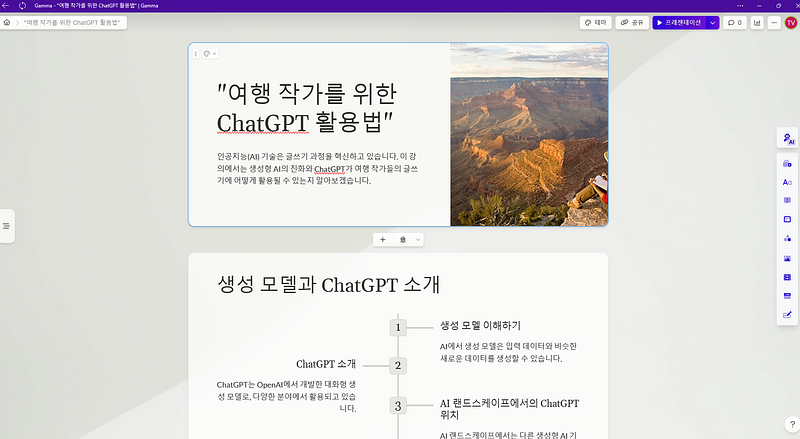Open the card templates sidebar icon
800x439 pixels.
(787, 164)
